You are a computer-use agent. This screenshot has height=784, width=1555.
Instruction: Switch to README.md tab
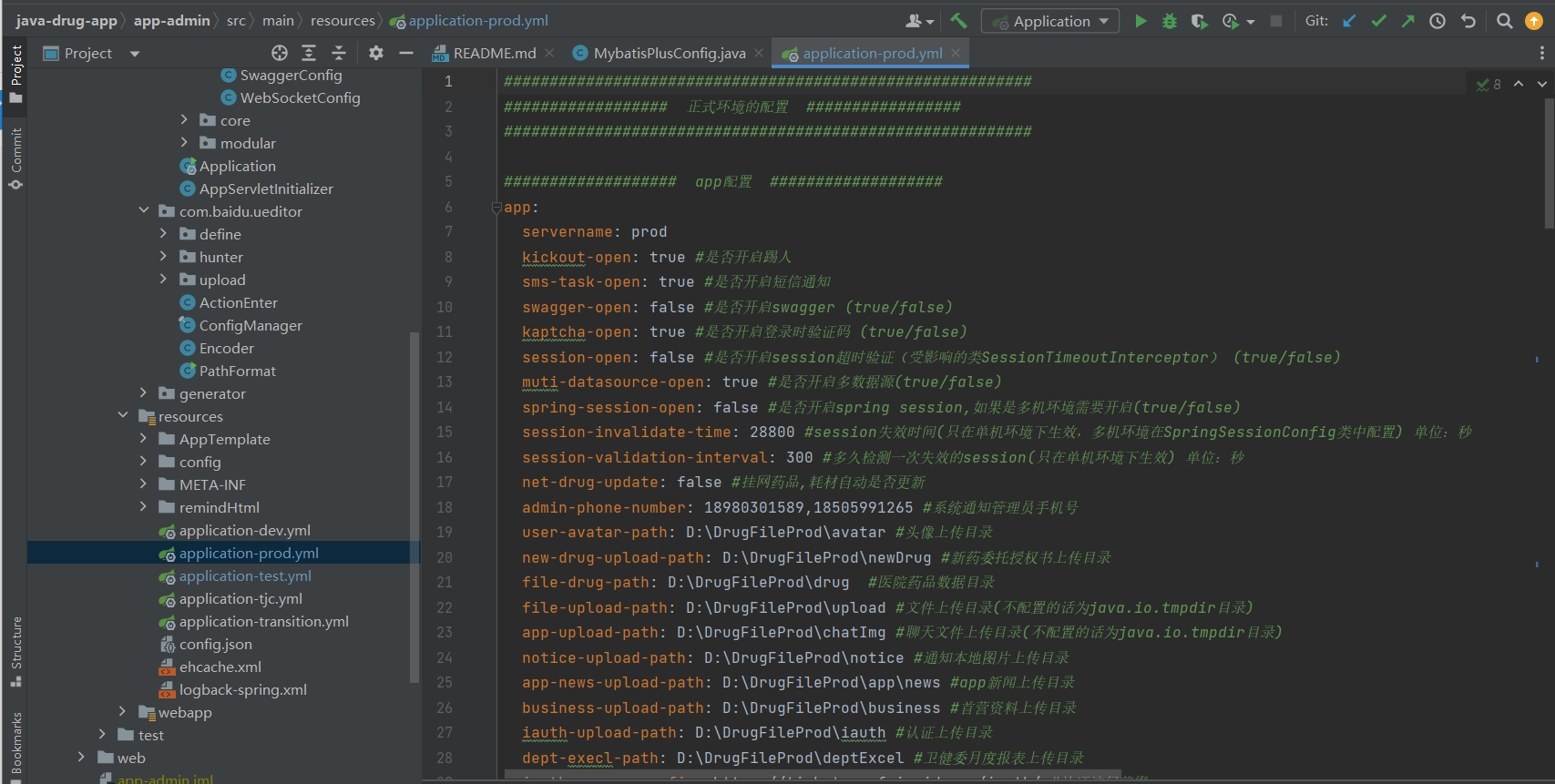pos(495,53)
